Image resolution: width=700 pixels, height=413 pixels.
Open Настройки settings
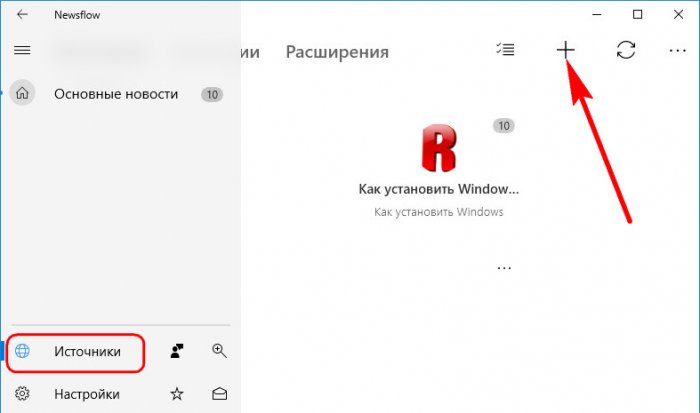(x=87, y=394)
